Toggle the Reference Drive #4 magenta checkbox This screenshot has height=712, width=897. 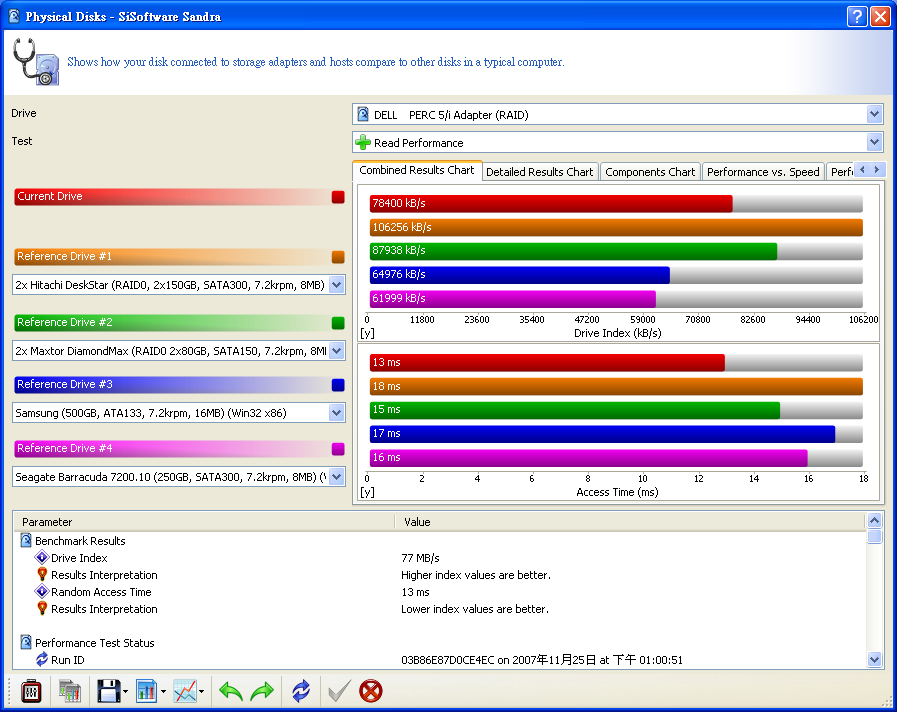tap(338, 449)
